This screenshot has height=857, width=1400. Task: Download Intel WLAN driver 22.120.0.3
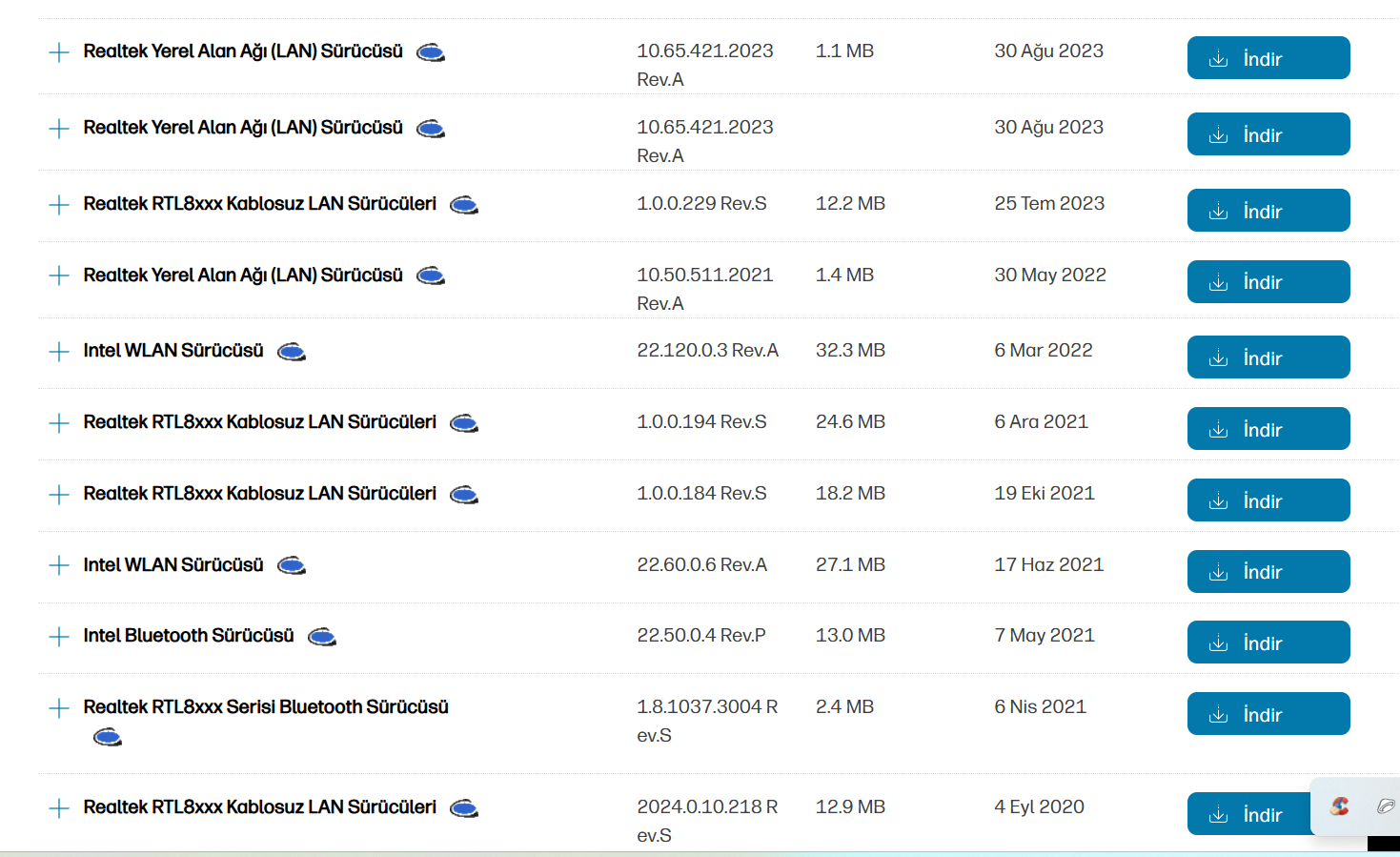[x=1268, y=357]
